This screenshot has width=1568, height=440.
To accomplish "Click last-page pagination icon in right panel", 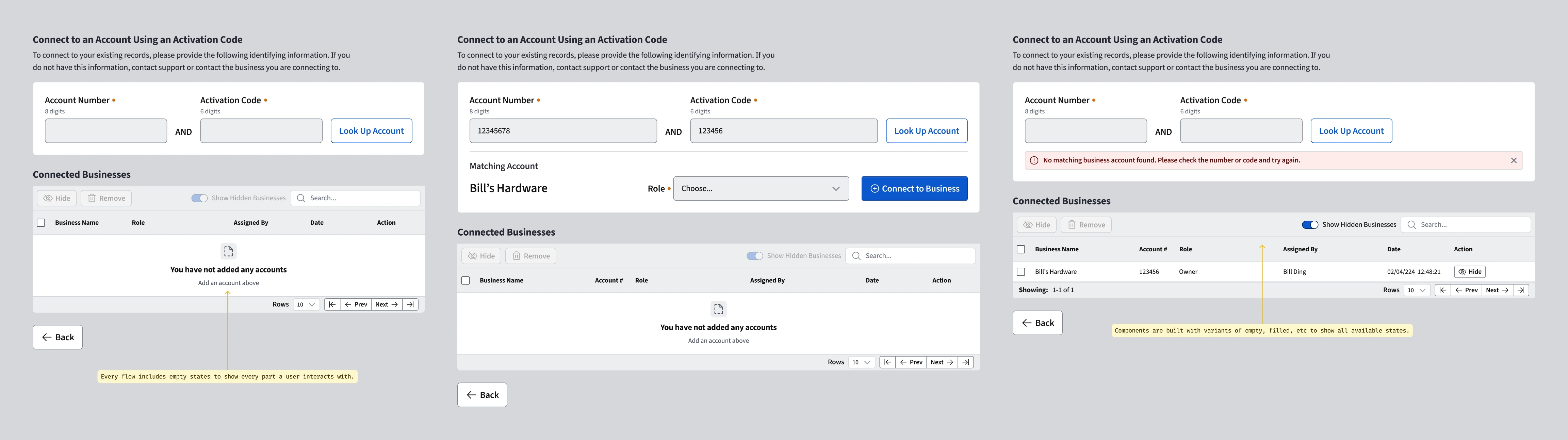I will coord(1521,290).
